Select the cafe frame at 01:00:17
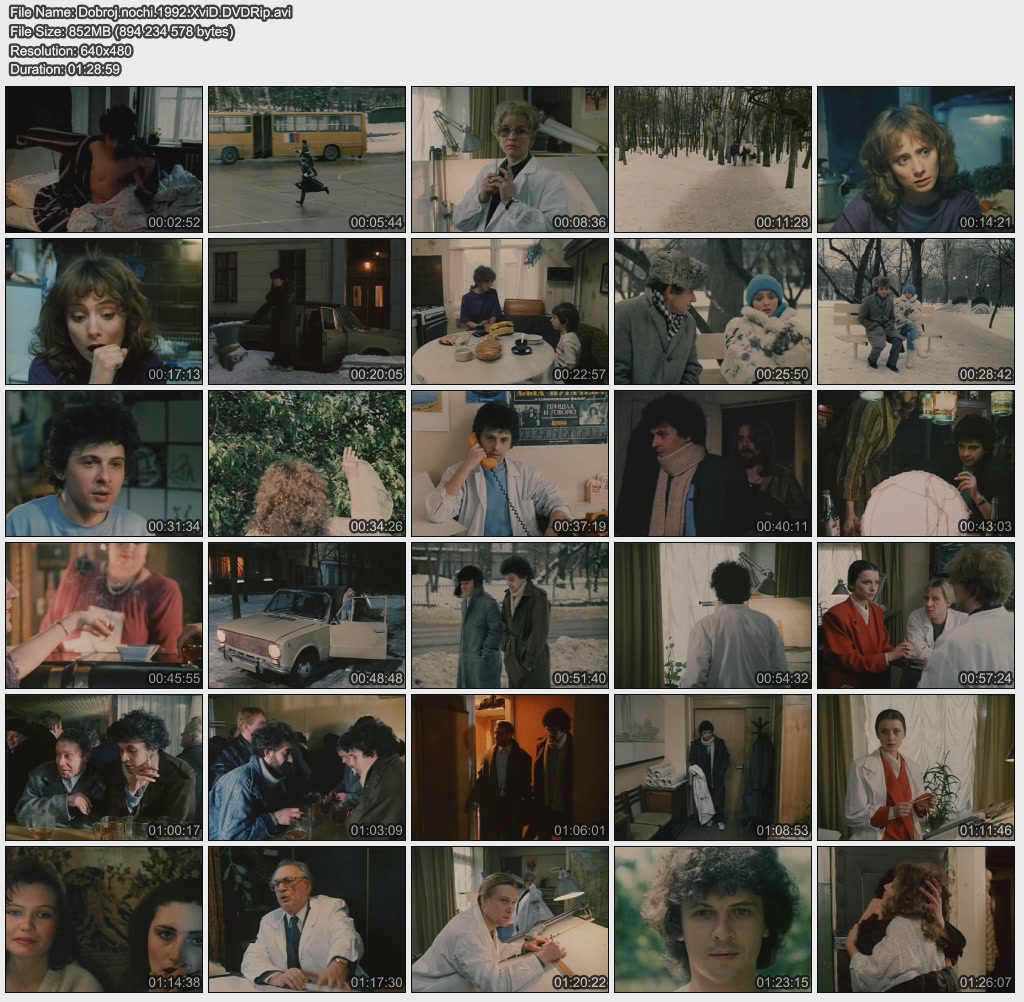The image size is (1024, 1002). tap(104, 768)
